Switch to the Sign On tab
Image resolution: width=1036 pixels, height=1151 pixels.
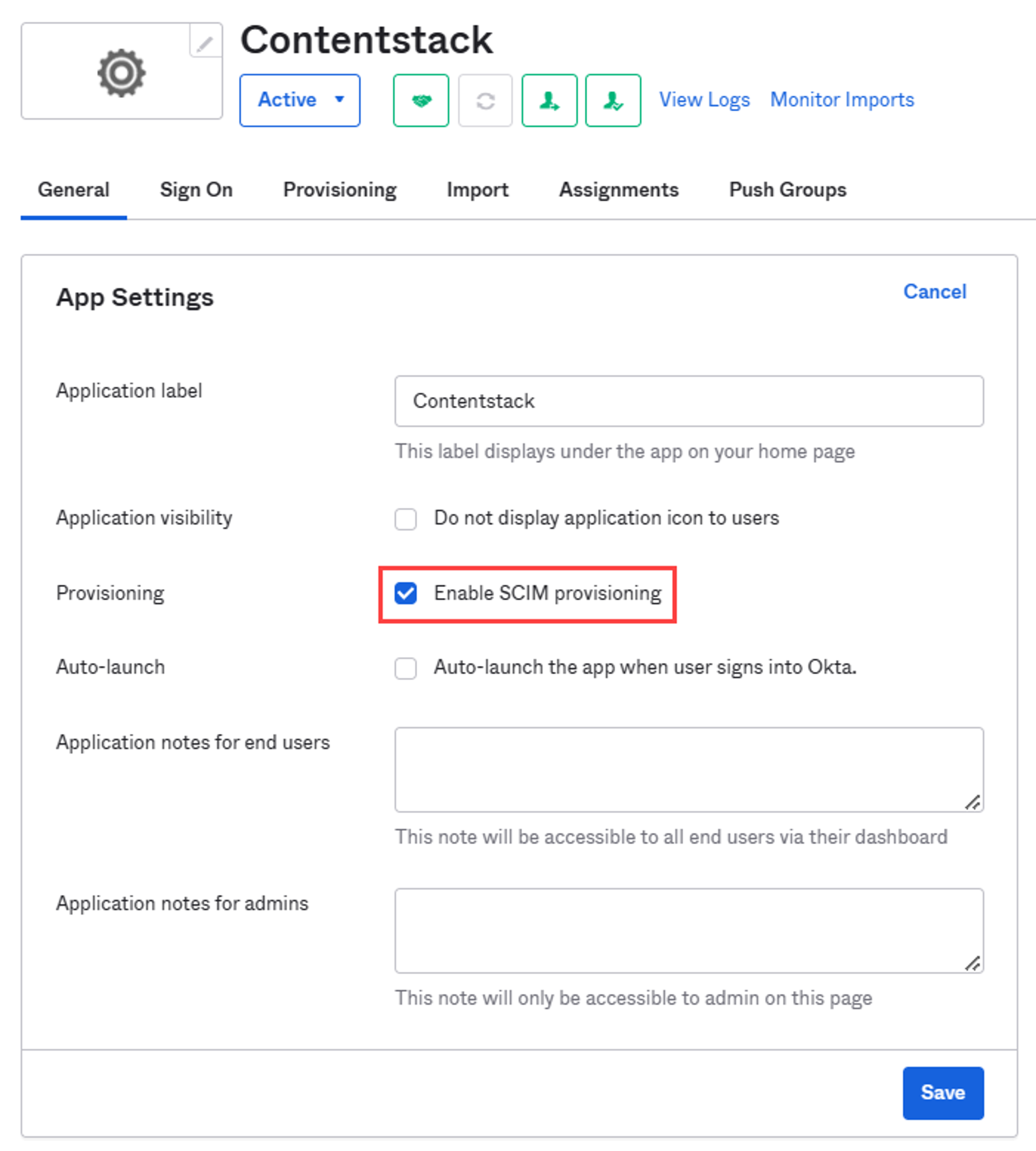coord(196,190)
